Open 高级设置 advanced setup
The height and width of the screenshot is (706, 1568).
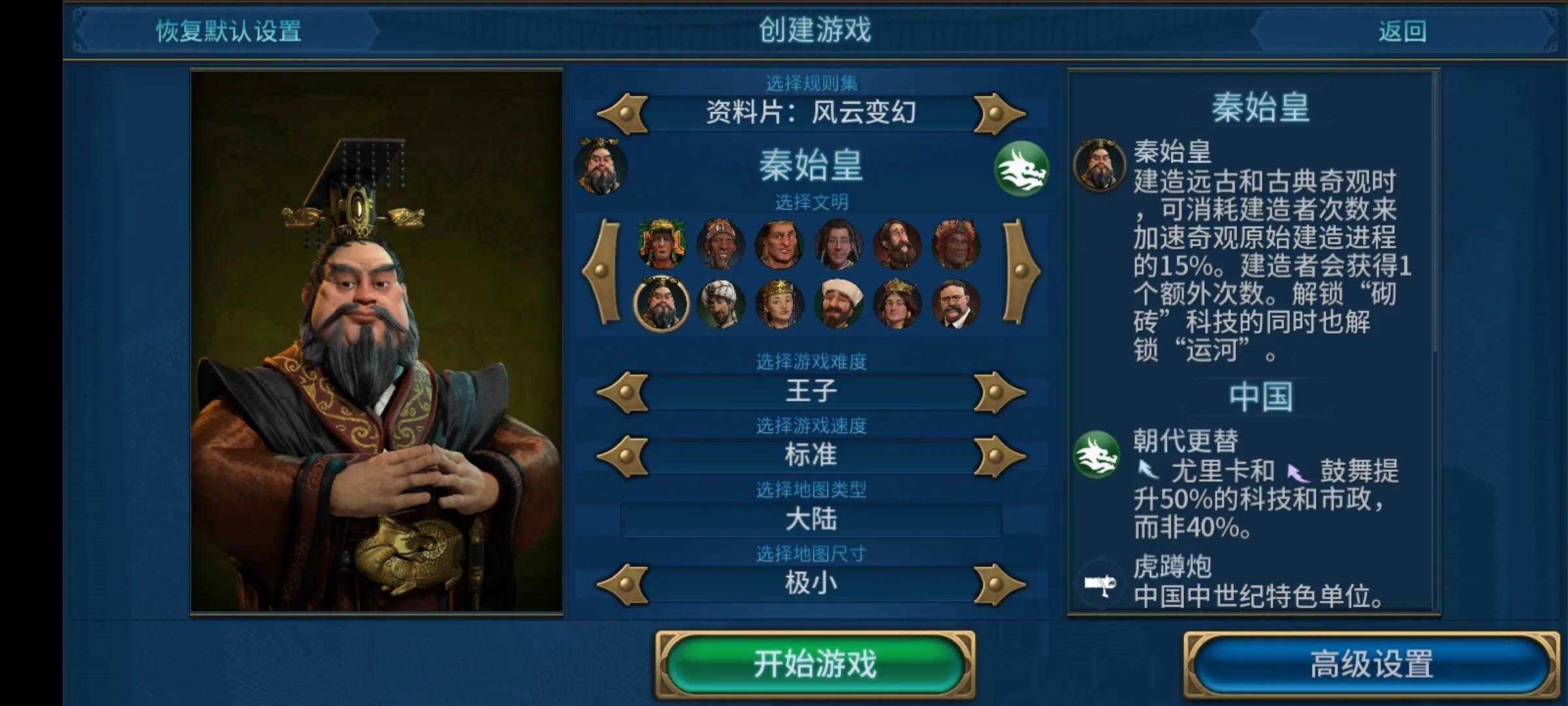[x=1371, y=664]
